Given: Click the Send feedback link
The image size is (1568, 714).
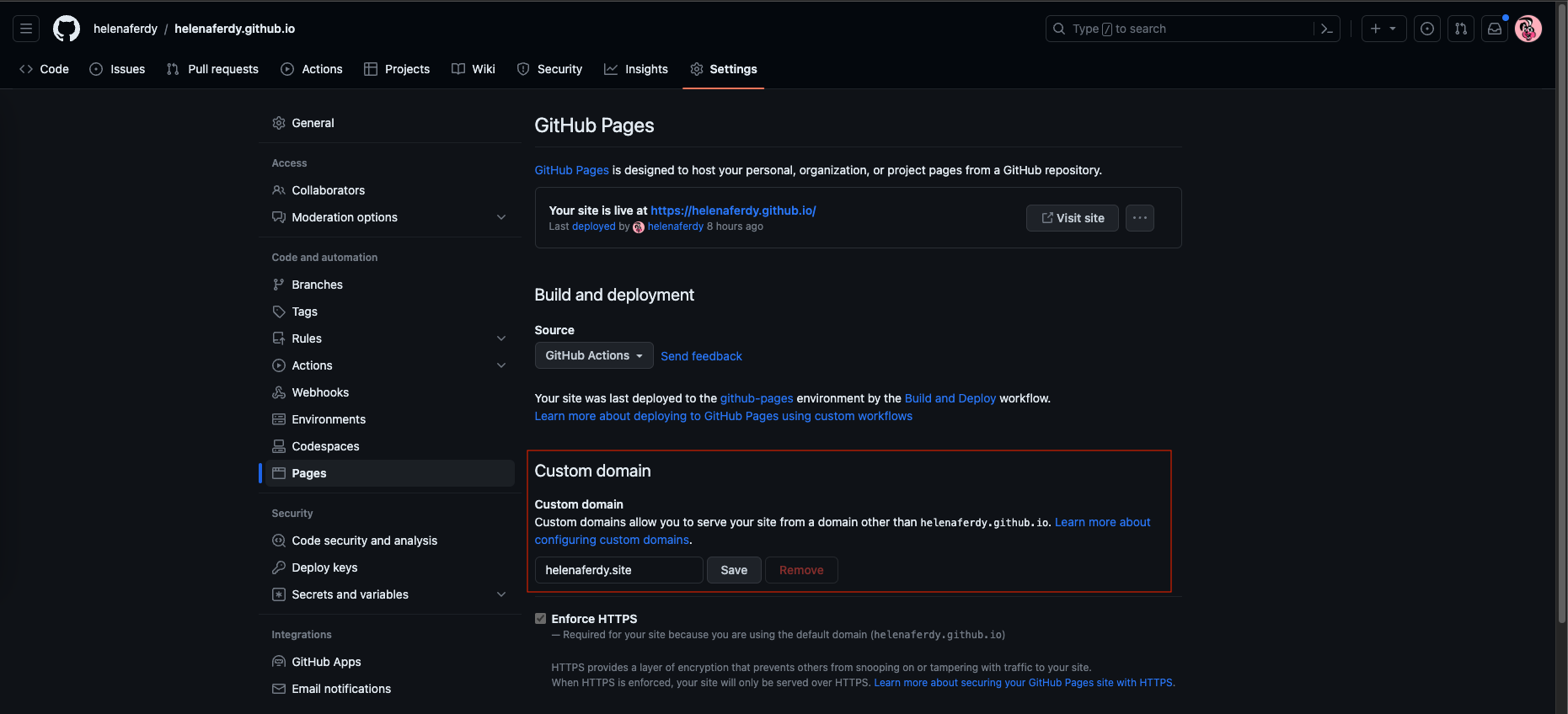Looking at the screenshot, I should coord(701,356).
